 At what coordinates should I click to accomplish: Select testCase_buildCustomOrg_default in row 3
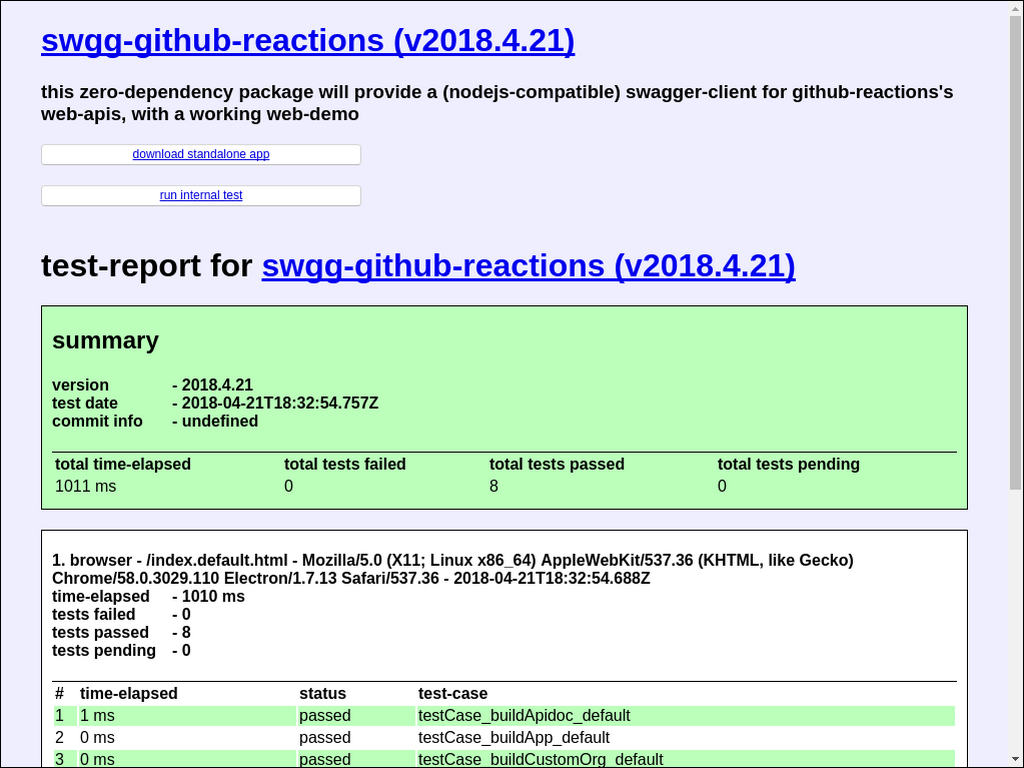click(540, 760)
